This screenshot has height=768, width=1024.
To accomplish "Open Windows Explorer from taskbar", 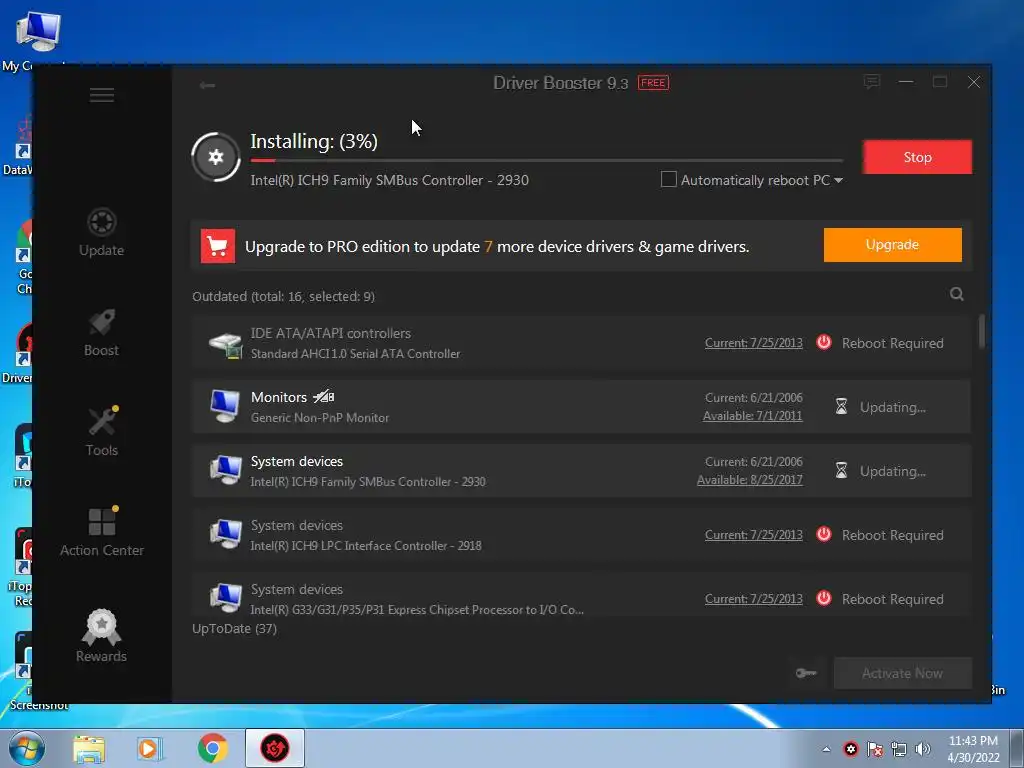I will coord(89,748).
